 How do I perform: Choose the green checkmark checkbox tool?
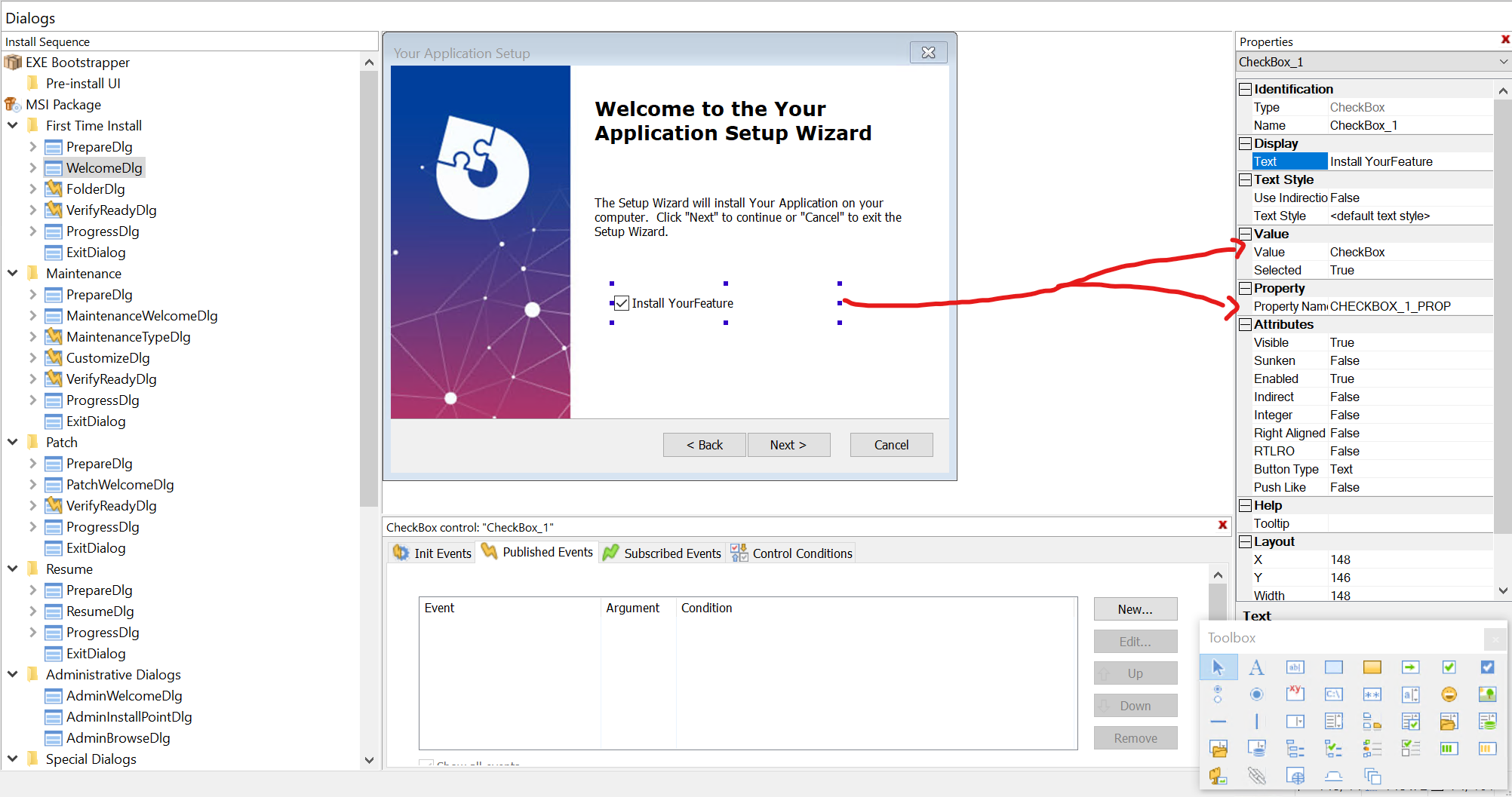point(1449,667)
